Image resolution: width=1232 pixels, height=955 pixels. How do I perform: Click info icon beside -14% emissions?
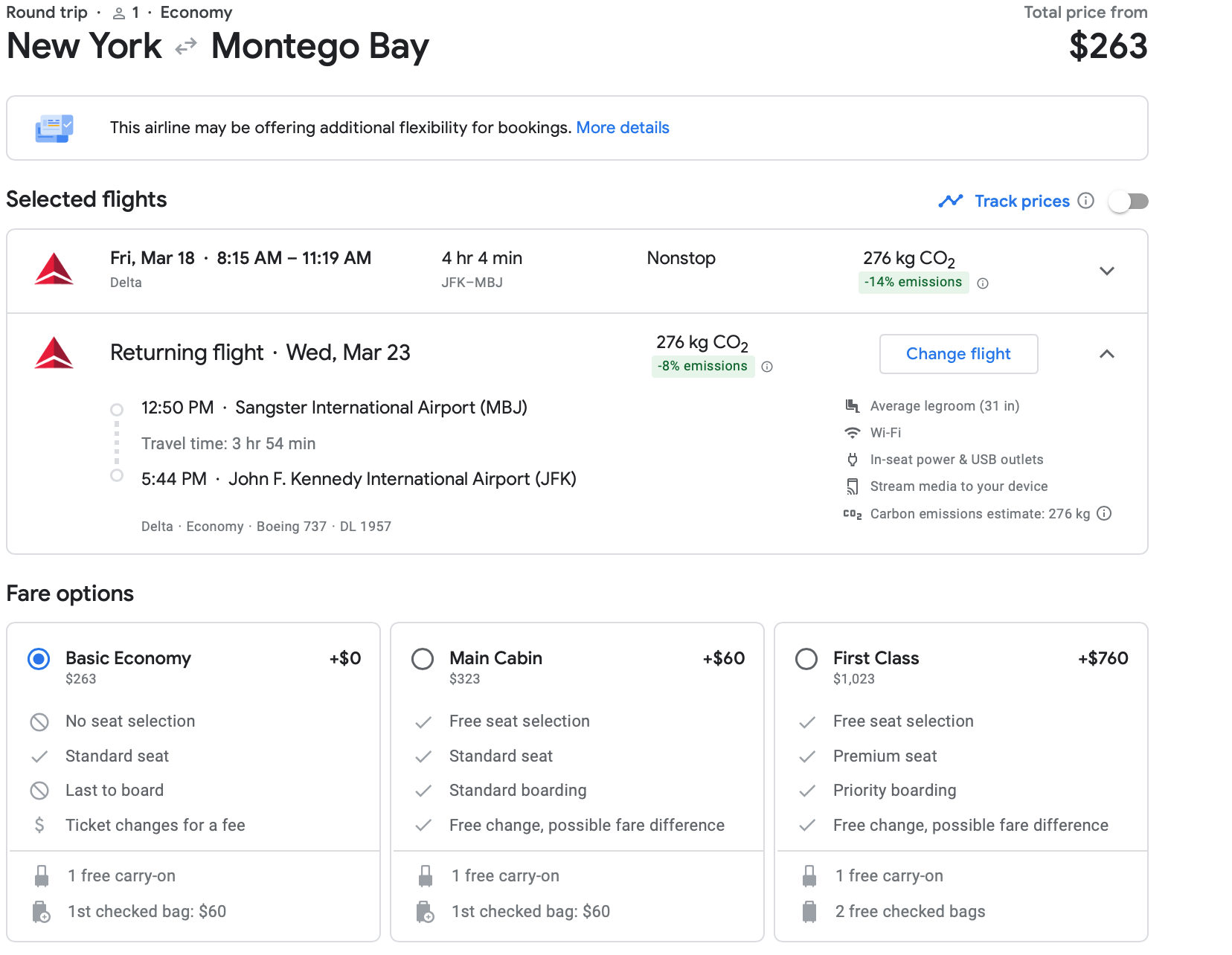(x=983, y=283)
